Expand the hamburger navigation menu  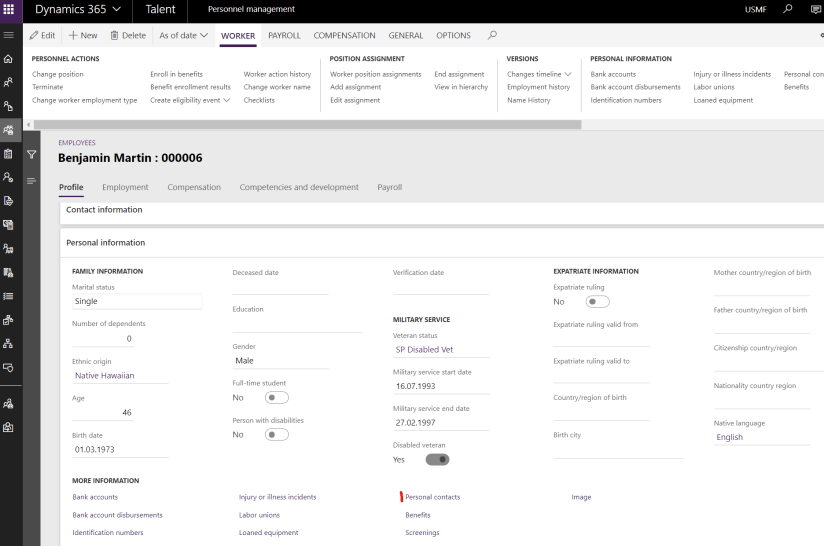pyautogui.click(x=8, y=35)
